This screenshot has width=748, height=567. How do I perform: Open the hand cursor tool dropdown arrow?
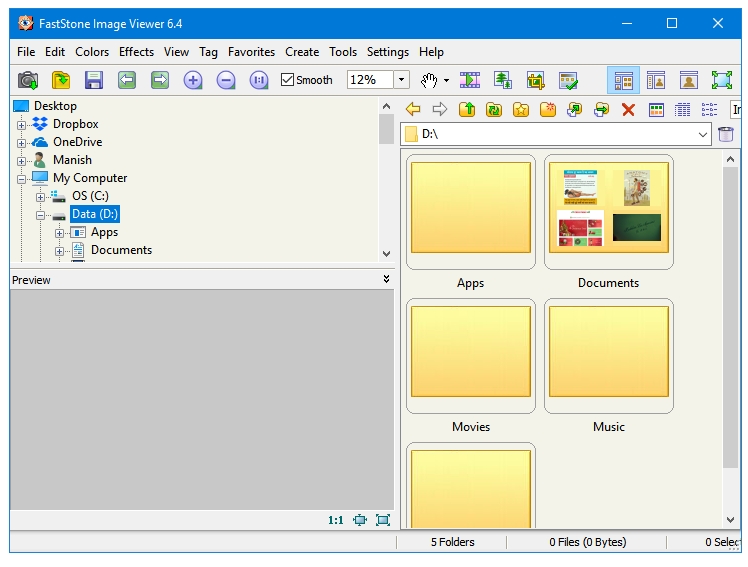447,80
